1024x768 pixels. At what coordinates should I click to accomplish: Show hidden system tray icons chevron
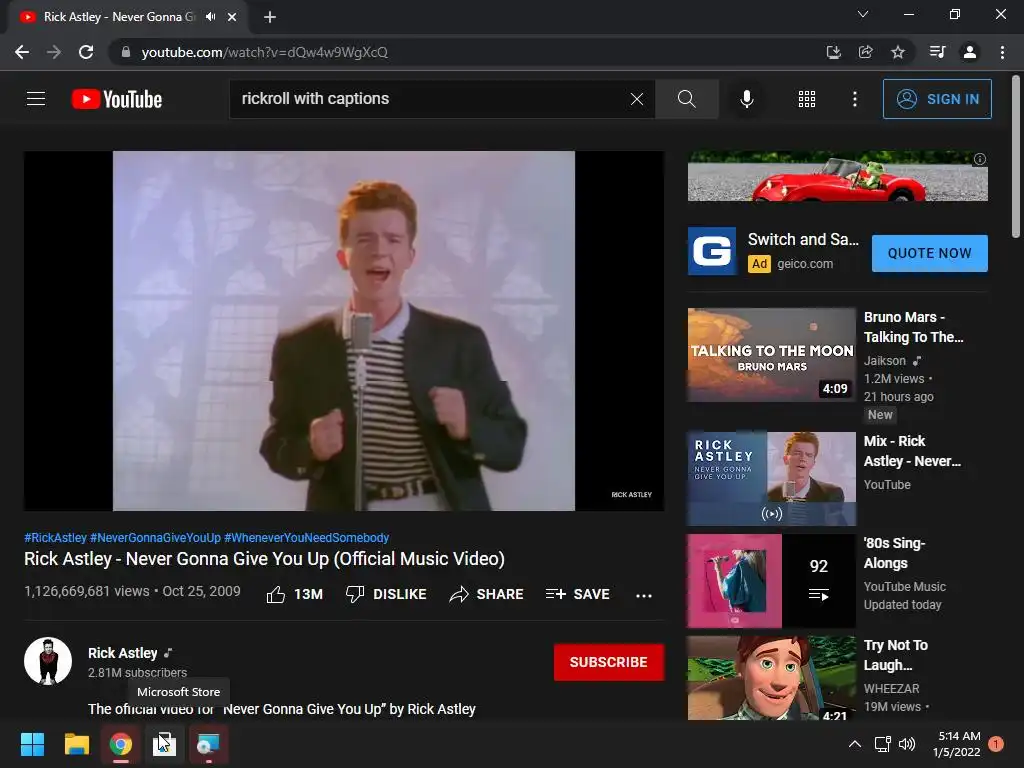click(x=854, y=744)
